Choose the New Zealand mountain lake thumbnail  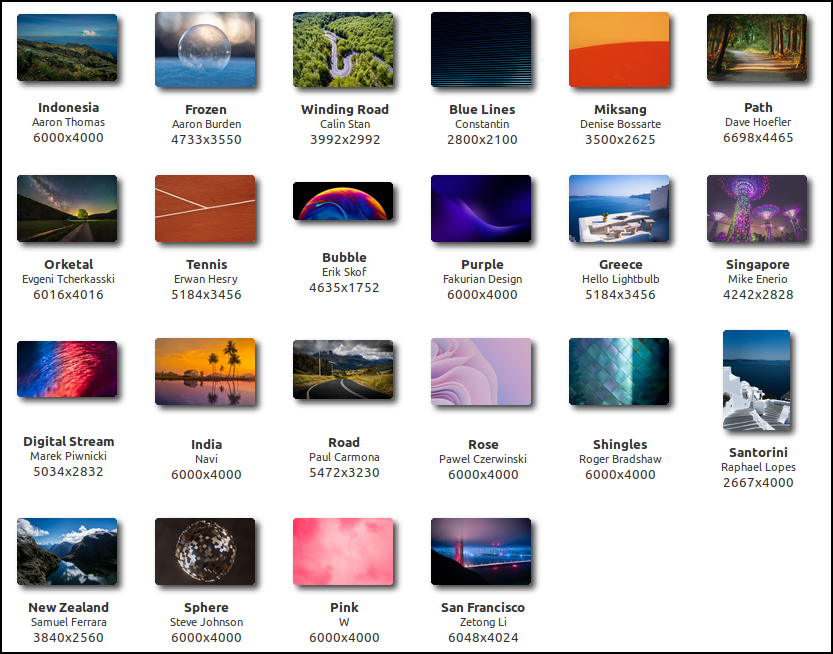click(x=67, y=551)
